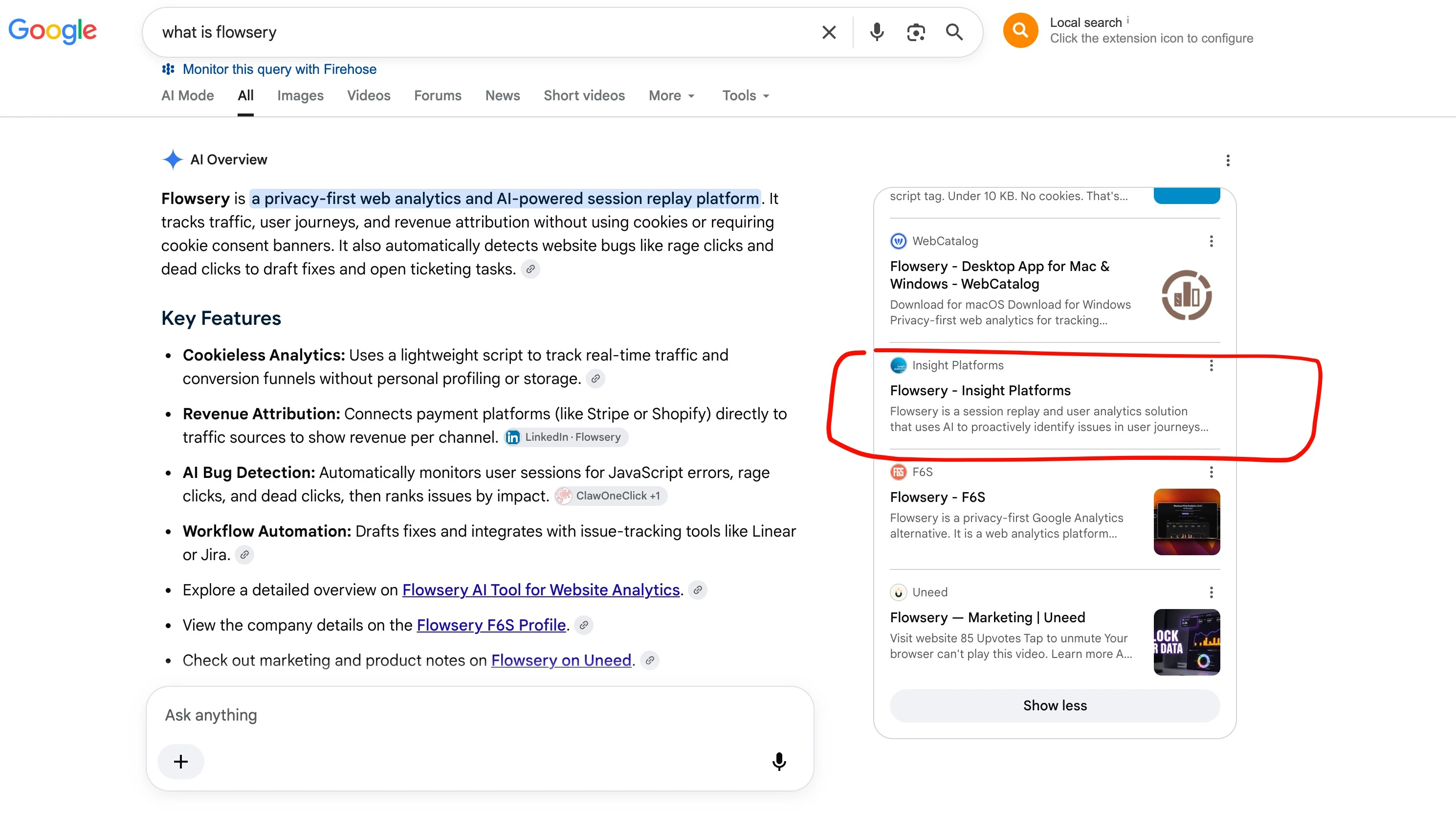
Task: Click the Uneed result thumbnail
Action: click(1187, 643)
